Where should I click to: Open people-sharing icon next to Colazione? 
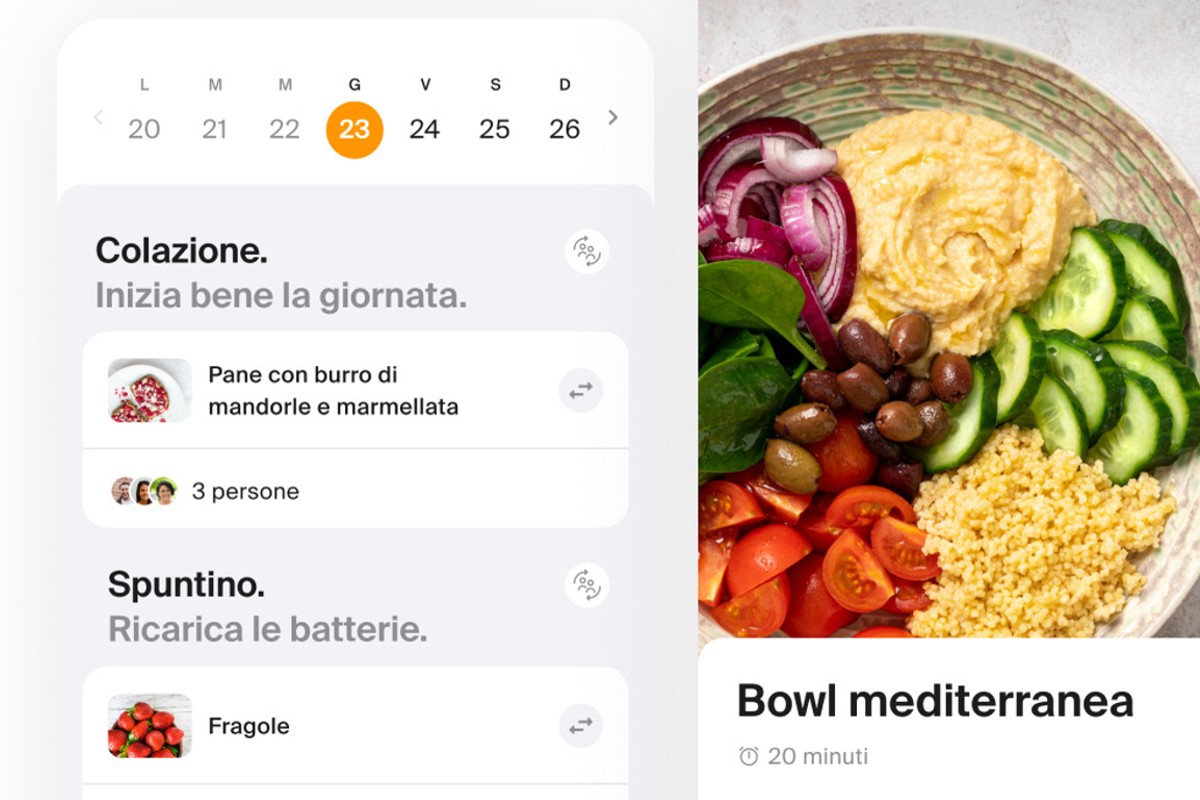587,251
